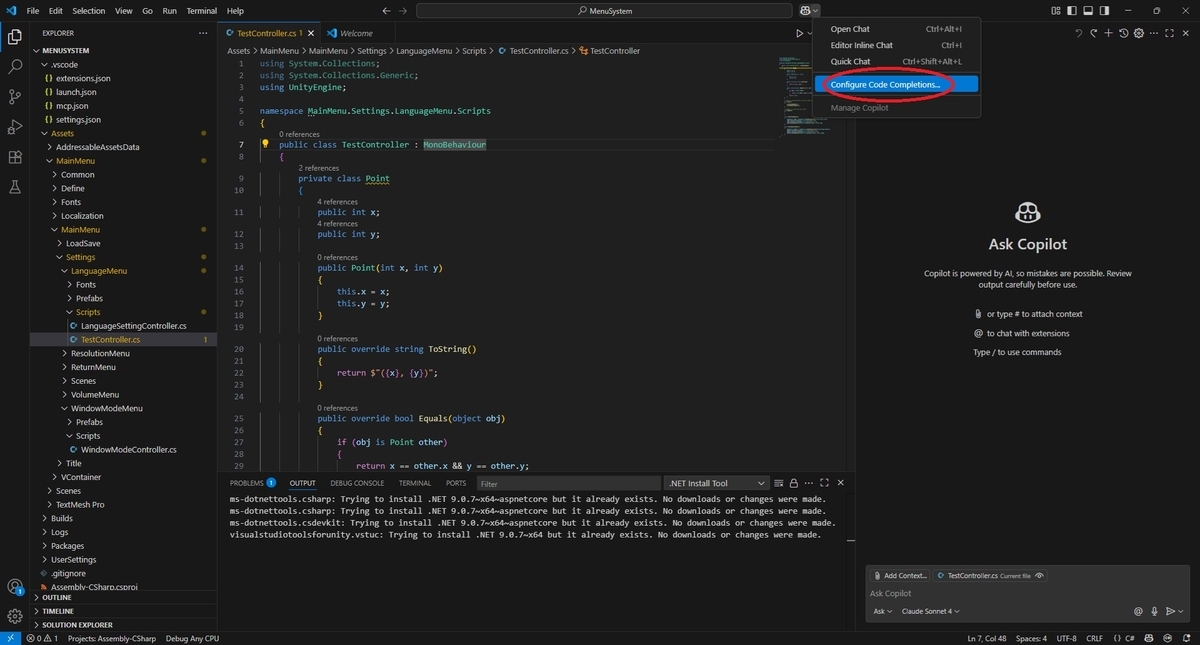1200x645 pixels.
Task: Toggle eye icon on TestController.cs context
Action: (1040, 576)
